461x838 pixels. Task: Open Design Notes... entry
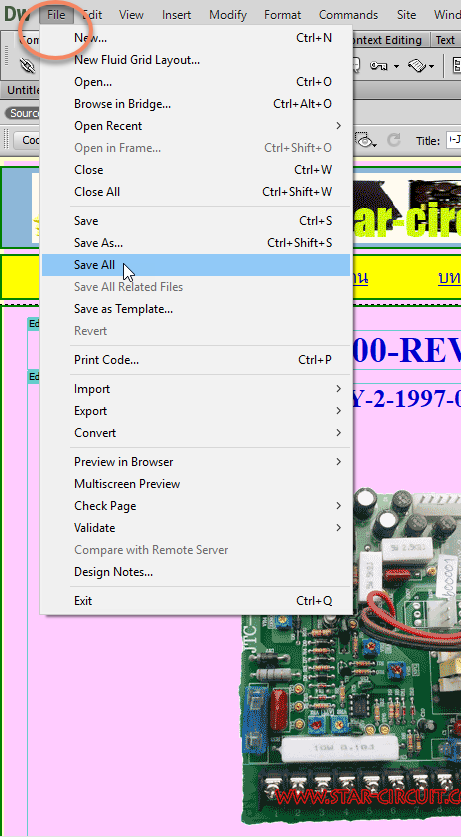tap(196, 572)
